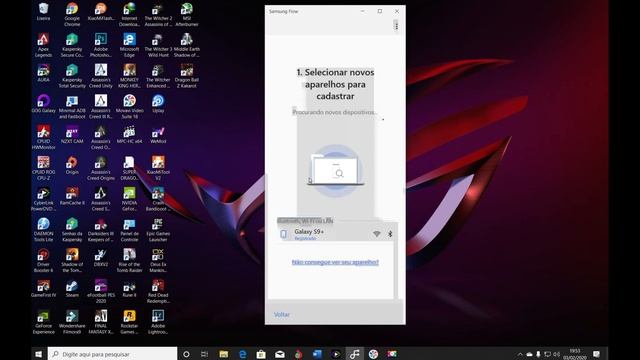
Task: Click the Wi-Fi icon on the Galaxy S9+ row
Action: click(x=376, y=234)
